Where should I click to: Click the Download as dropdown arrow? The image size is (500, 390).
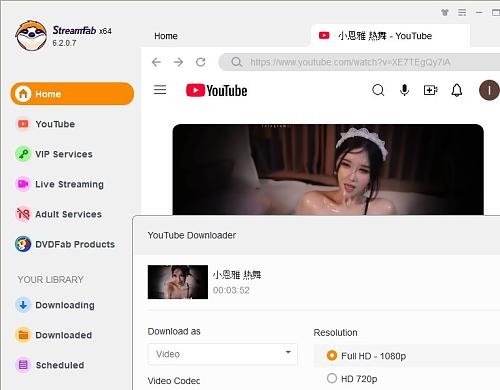point(288,352)
